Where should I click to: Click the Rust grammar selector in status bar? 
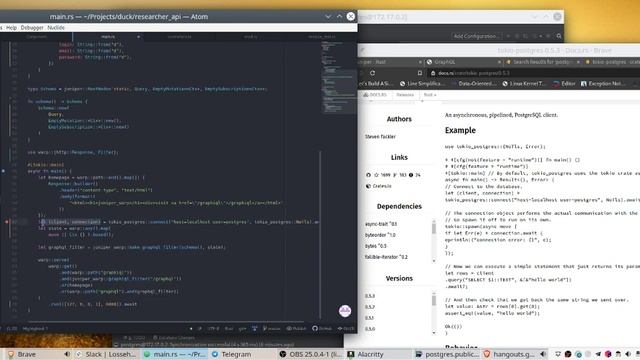click(x=229, y=328)
